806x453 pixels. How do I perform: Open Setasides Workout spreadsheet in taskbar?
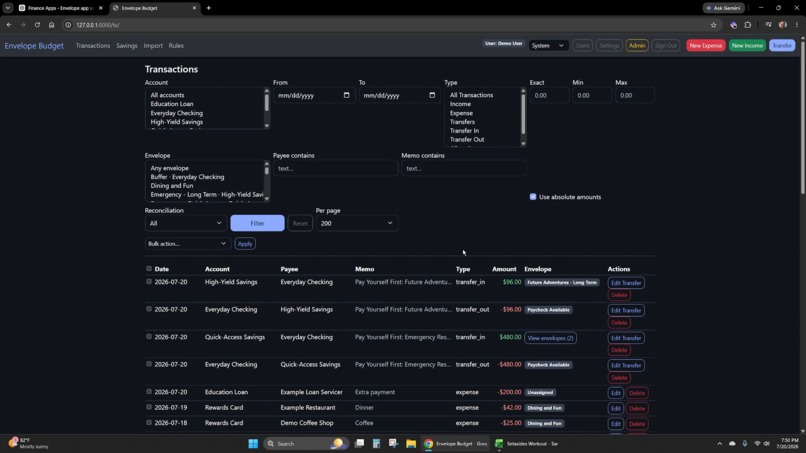[x=526, y=443]
